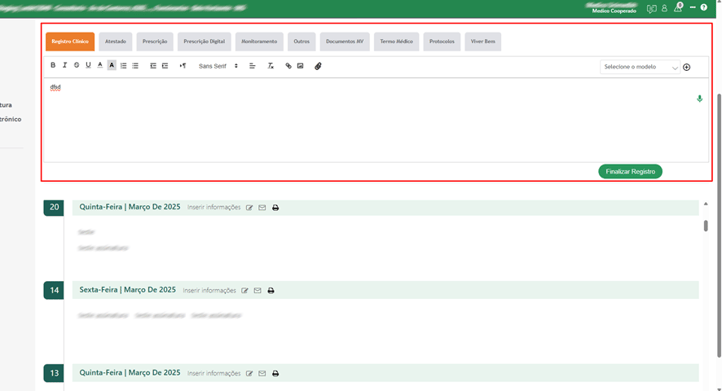Screen dimensions: 722x391
Task: Toggle italic formatting in the editor
Action: [x=64, y=65]
